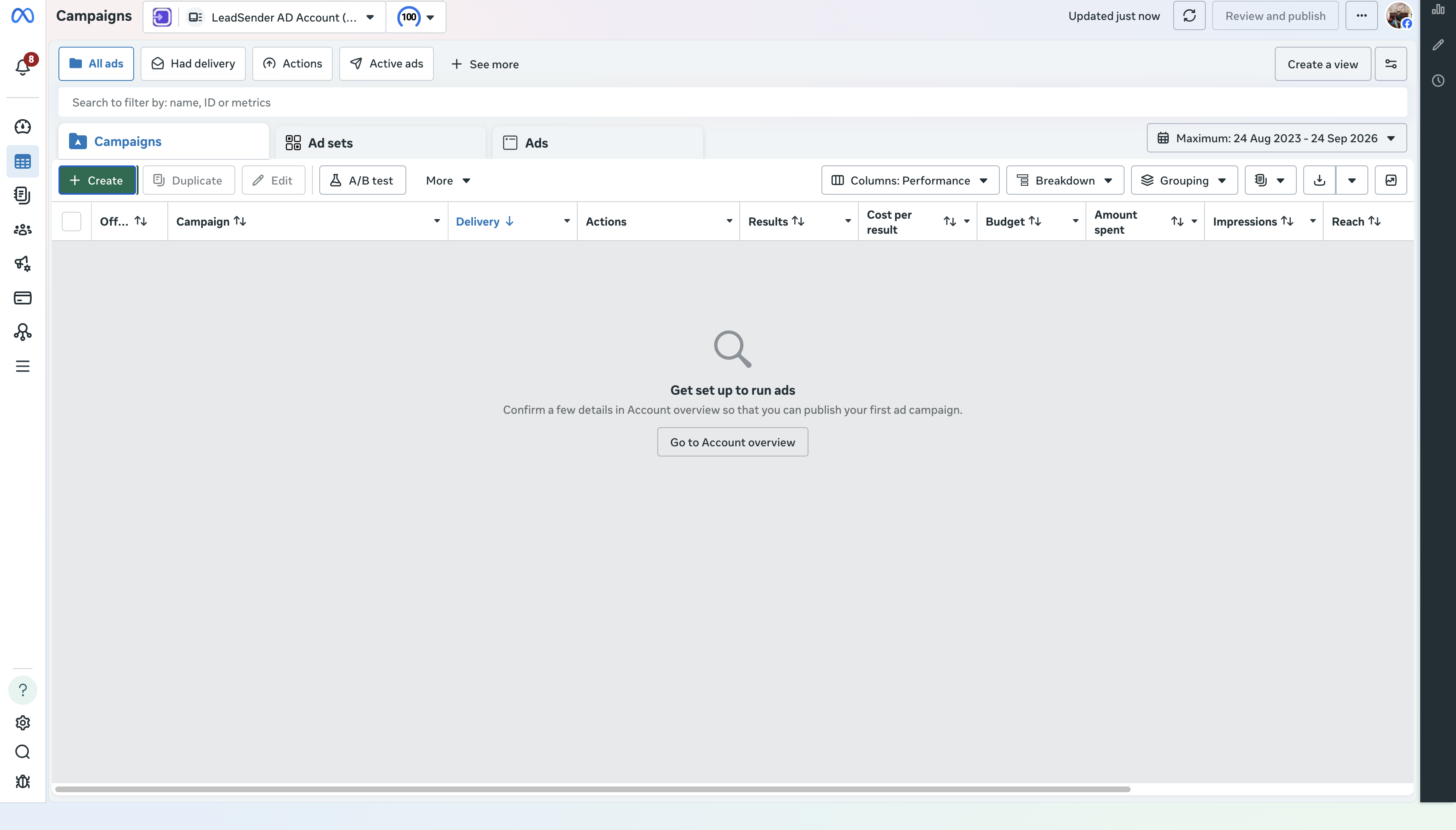Click Go to Account overview

coord(732,442)
